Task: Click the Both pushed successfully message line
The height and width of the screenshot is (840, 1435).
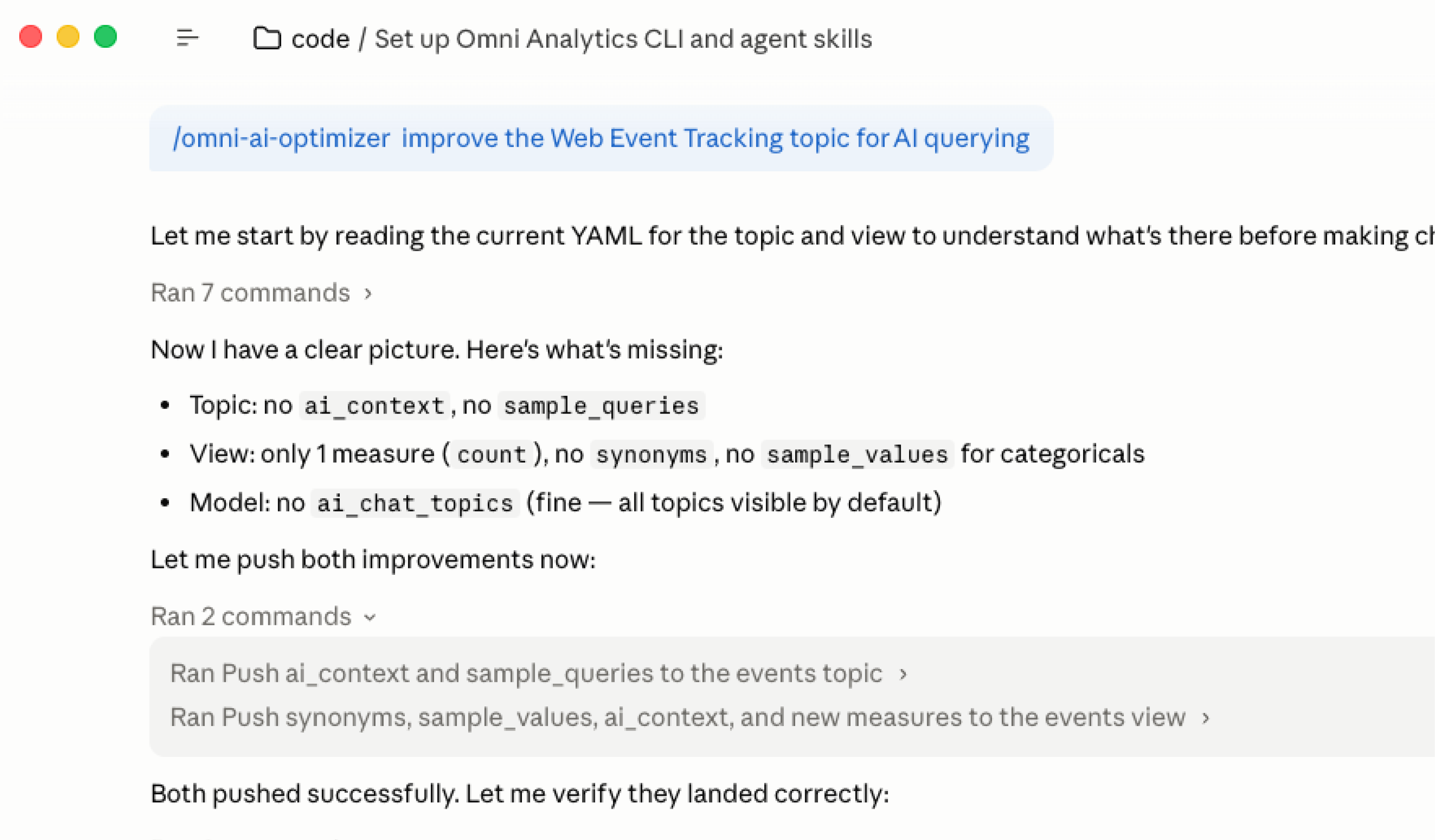Action: pyautogui.click(x=520, y=793)
